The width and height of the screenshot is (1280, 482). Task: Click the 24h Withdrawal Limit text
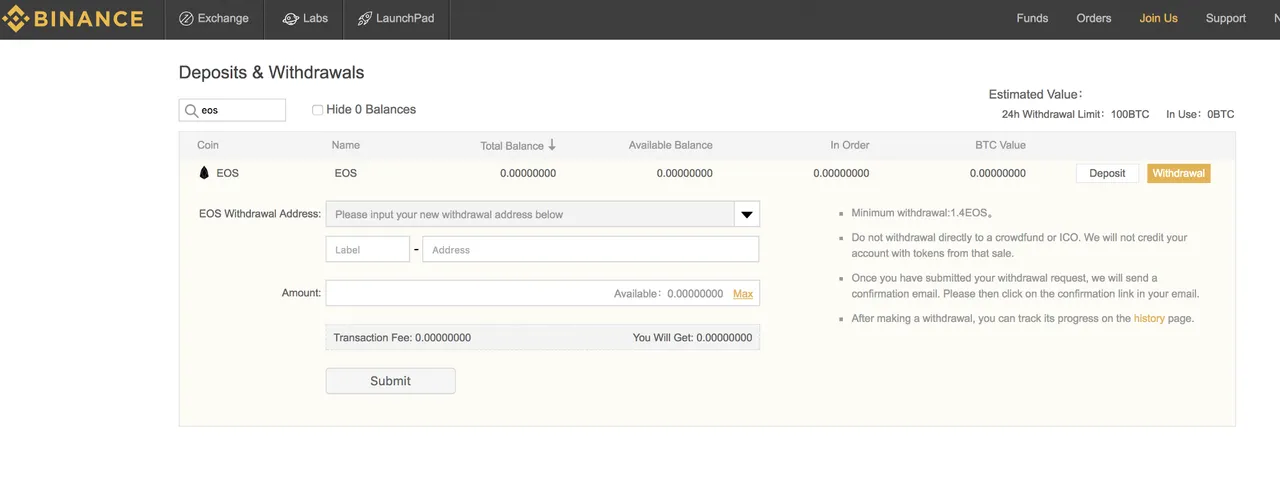[1076, 114]
